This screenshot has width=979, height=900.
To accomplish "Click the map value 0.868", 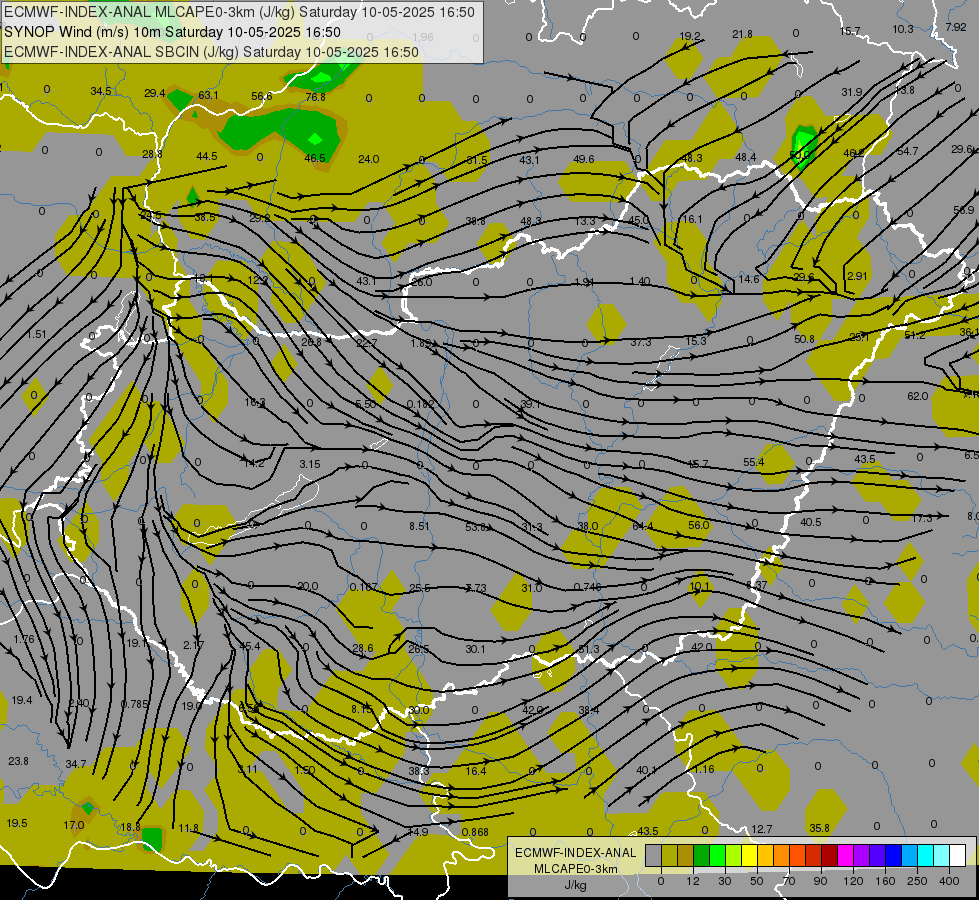I will 475,832.
